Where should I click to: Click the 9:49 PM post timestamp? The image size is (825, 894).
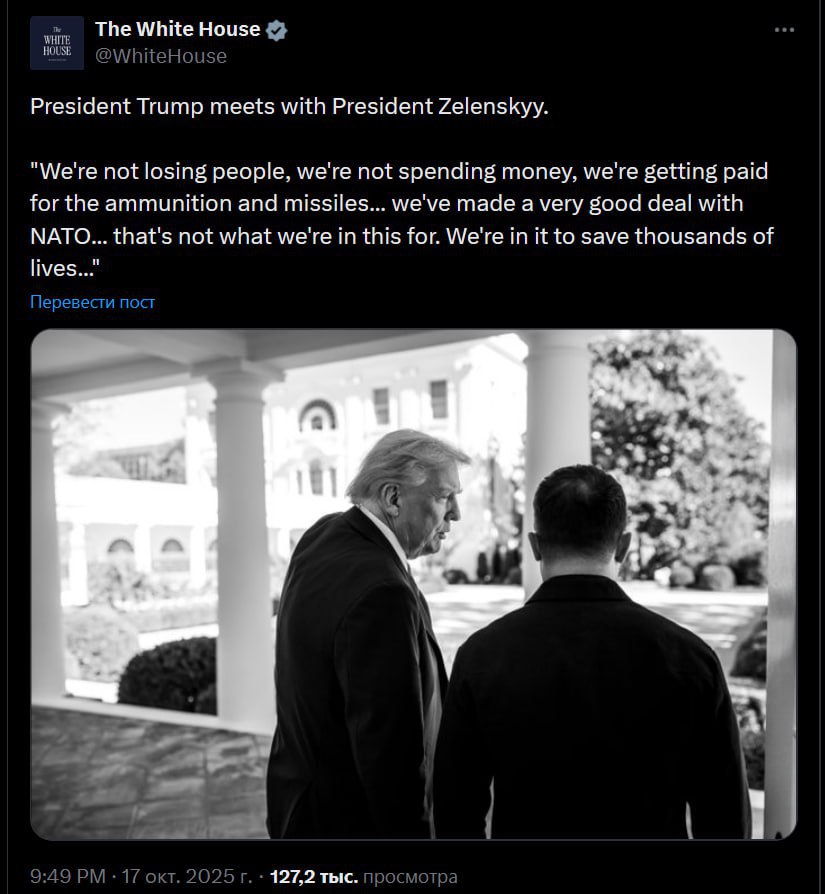tap(67, 877)
